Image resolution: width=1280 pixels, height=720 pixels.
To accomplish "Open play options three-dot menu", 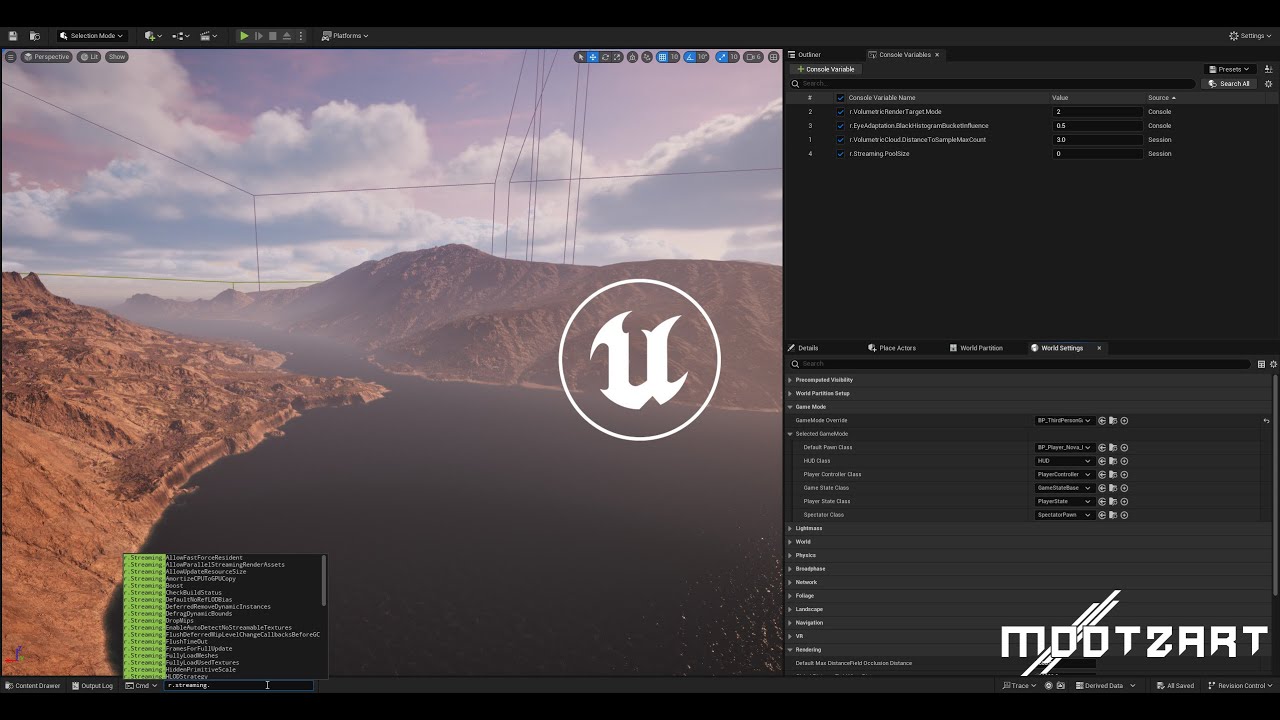I will pos(301,36).
